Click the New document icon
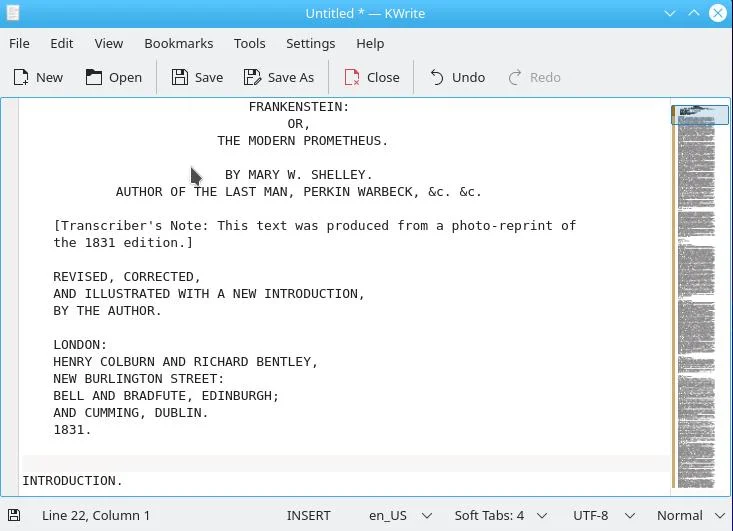 pos(21,77)
